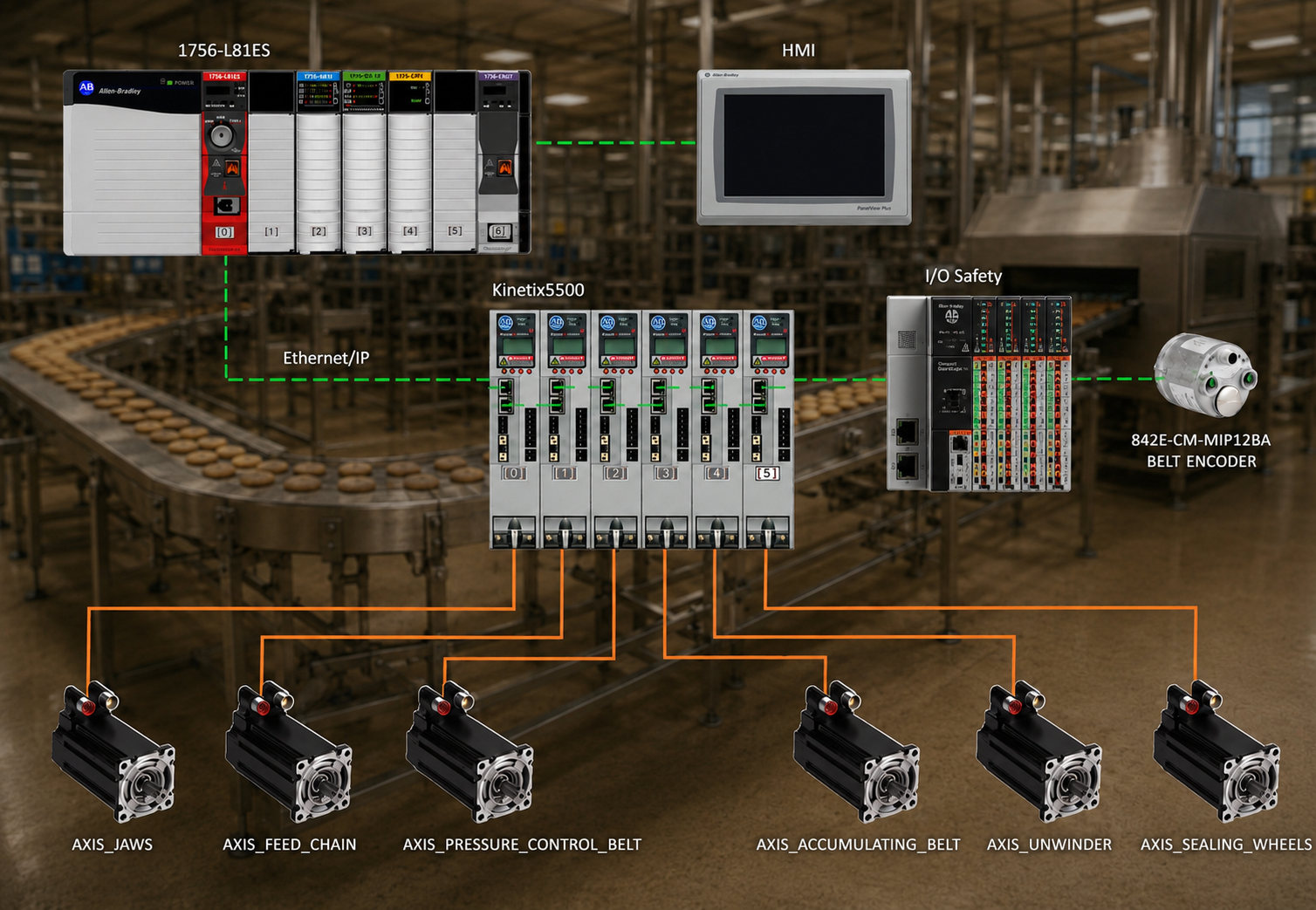Click the LCD display on Kinetix drive [3]

point(668,346)
